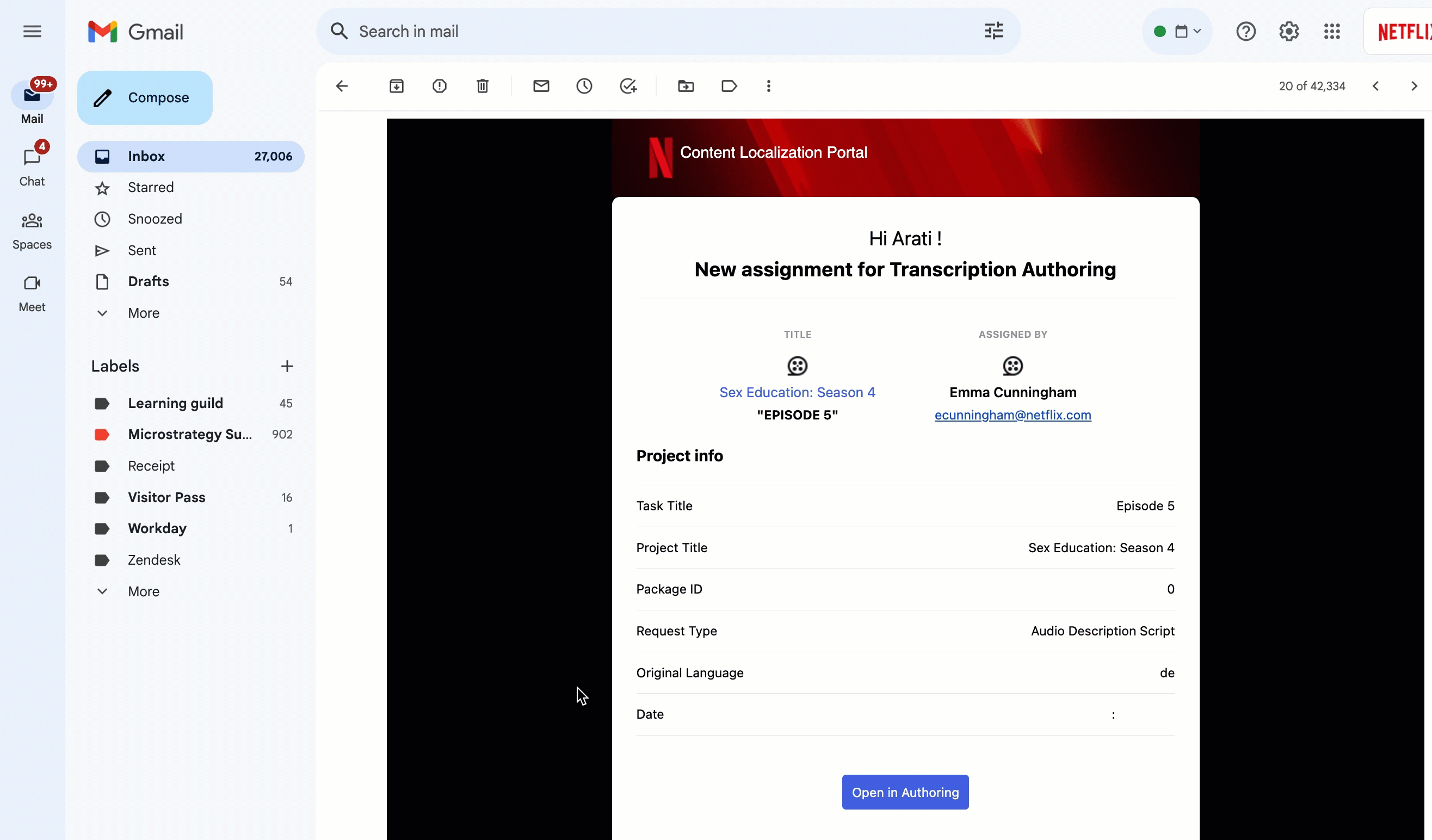This screenshot has width=1432, height=840.
Task: Create new label plus icon
Action: (287, 367)
